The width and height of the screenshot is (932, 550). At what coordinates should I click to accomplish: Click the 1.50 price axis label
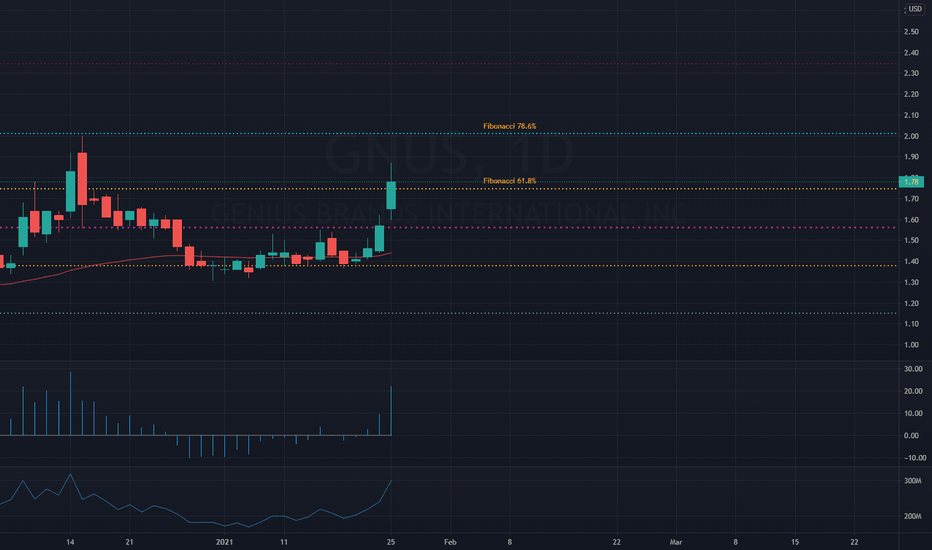point(911,240)
